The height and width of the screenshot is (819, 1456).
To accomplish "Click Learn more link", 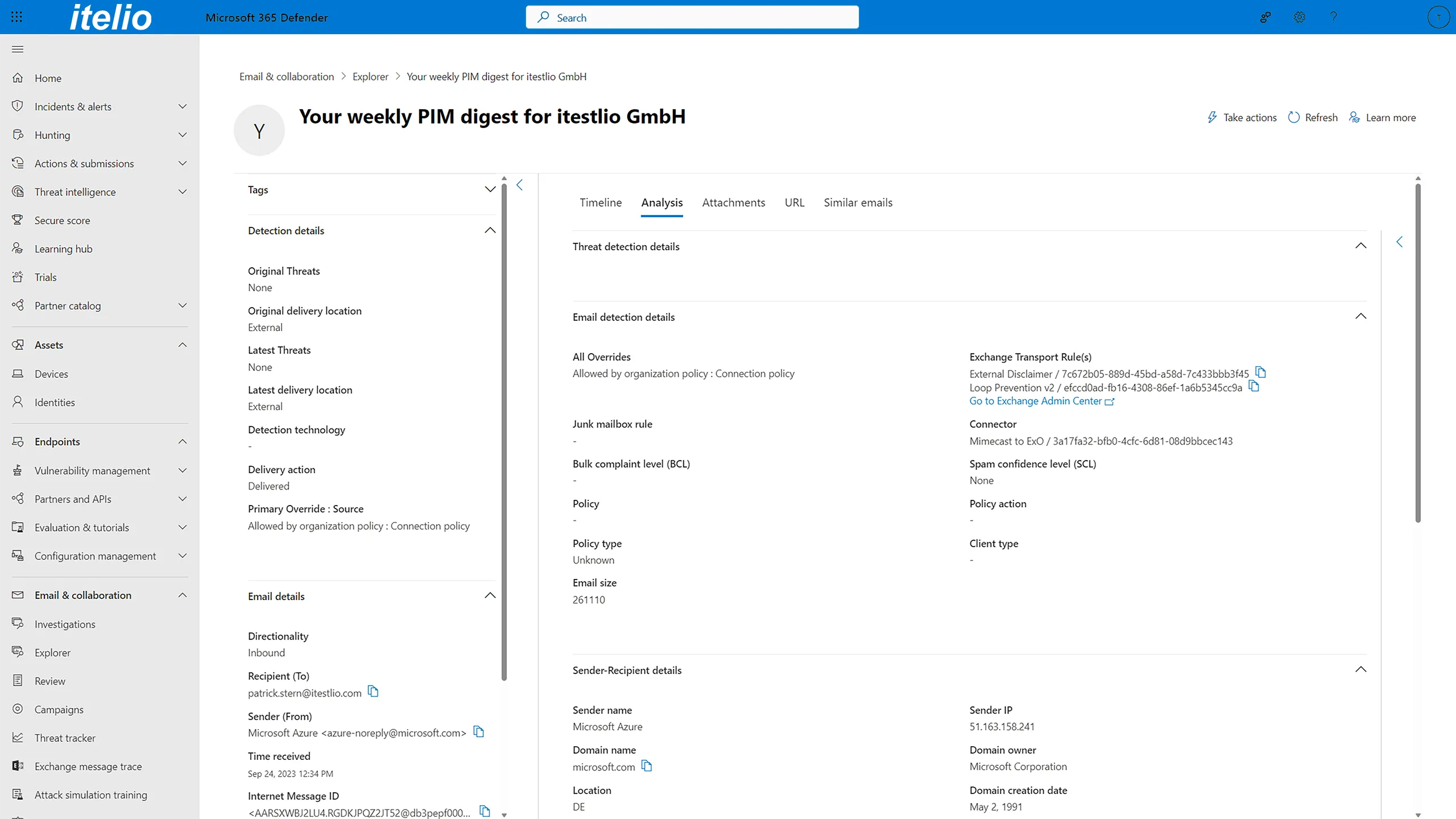I will pos(1383,117).
